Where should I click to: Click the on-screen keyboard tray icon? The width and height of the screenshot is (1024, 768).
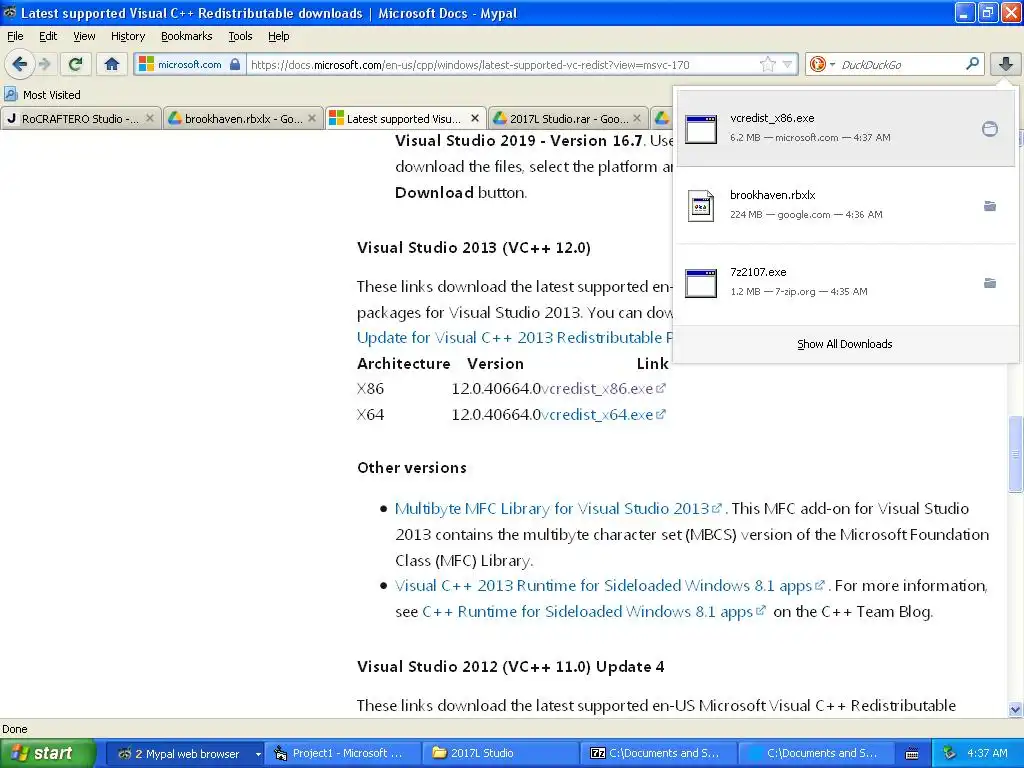[x=912, y=754]
